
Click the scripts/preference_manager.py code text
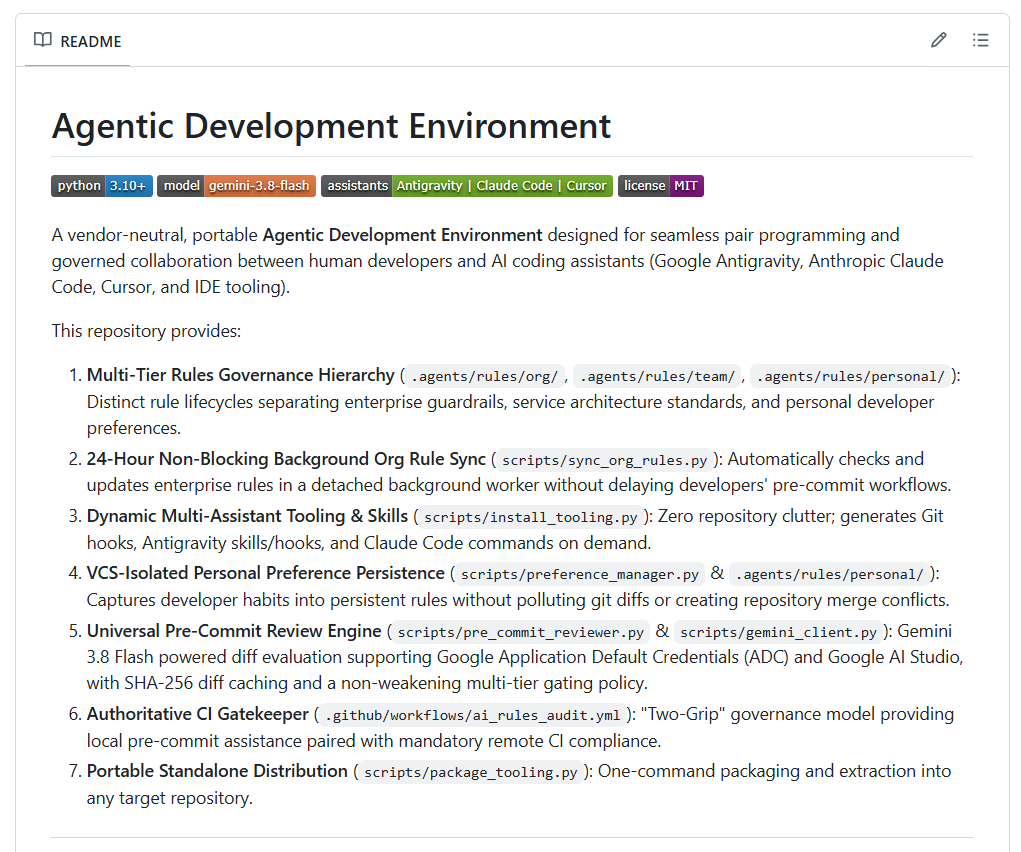(580, 575)
